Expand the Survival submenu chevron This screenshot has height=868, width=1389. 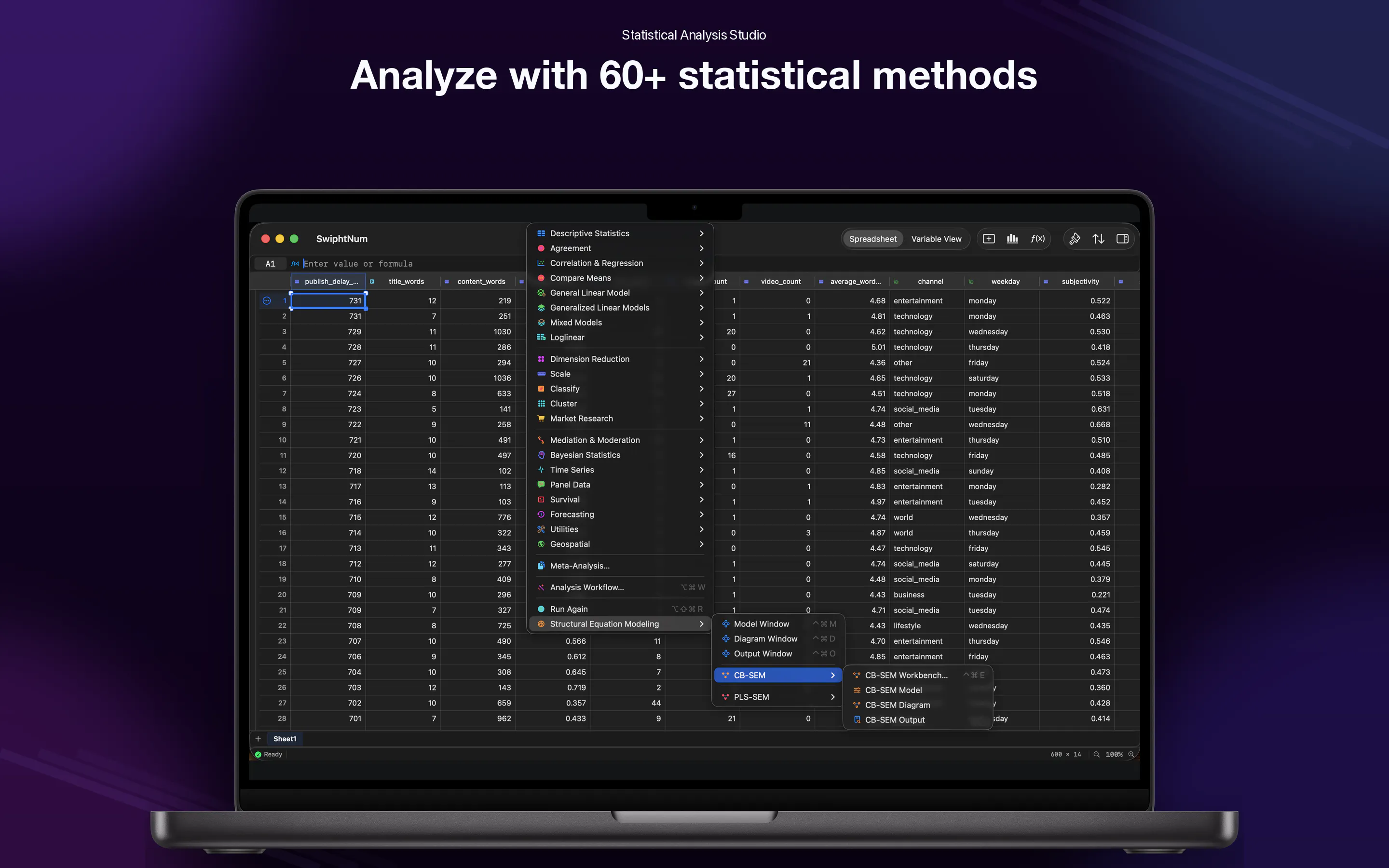(701, 500)
